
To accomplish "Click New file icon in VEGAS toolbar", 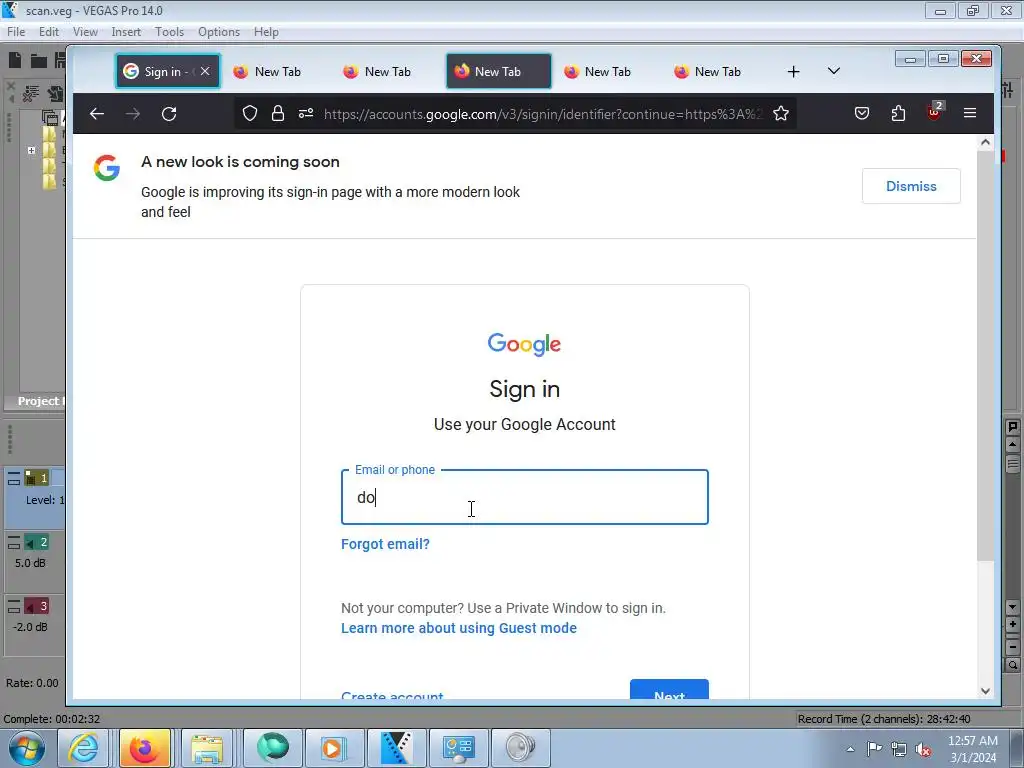I will click(14, 60).
